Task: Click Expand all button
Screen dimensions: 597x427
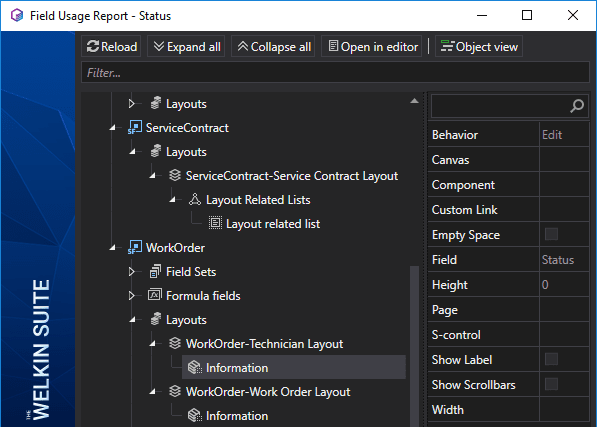Action: (x=186, y=46)
